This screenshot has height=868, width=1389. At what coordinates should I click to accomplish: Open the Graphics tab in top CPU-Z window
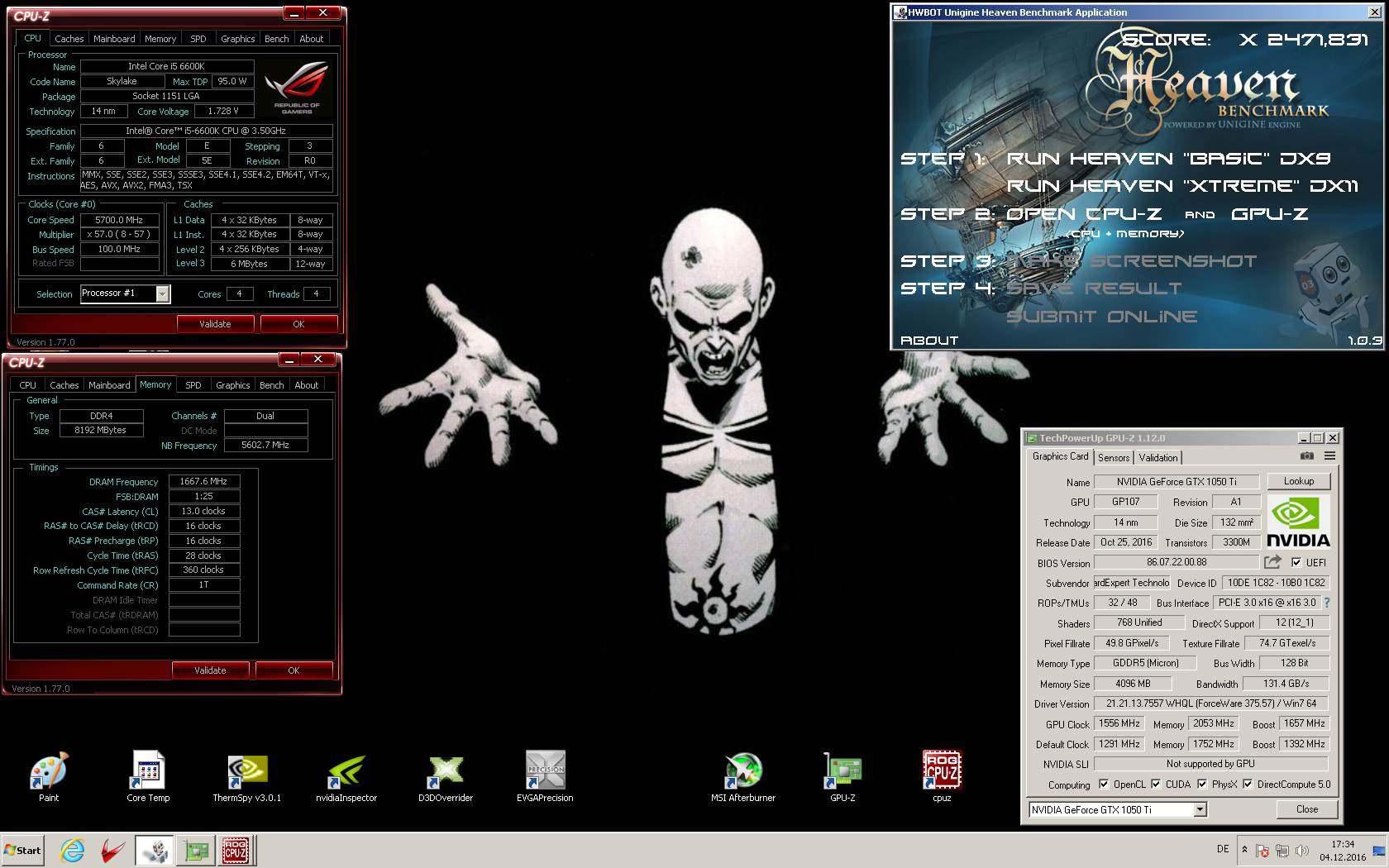click(237, 39)
